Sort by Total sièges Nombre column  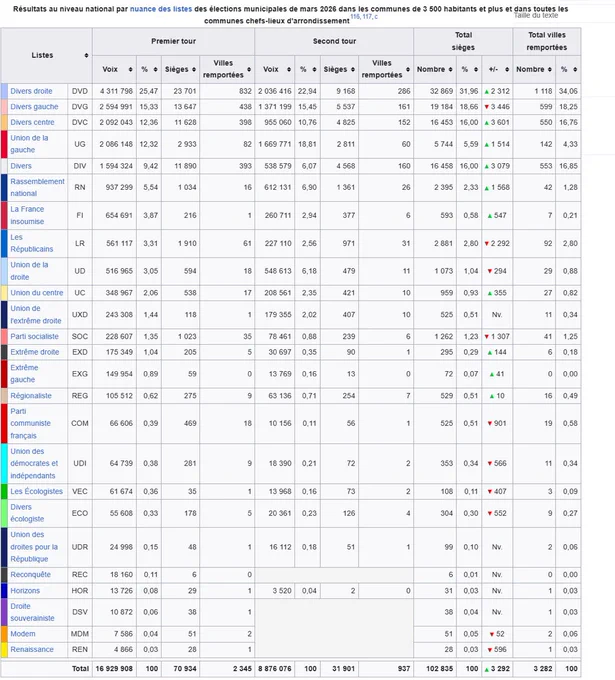(451, 69)
